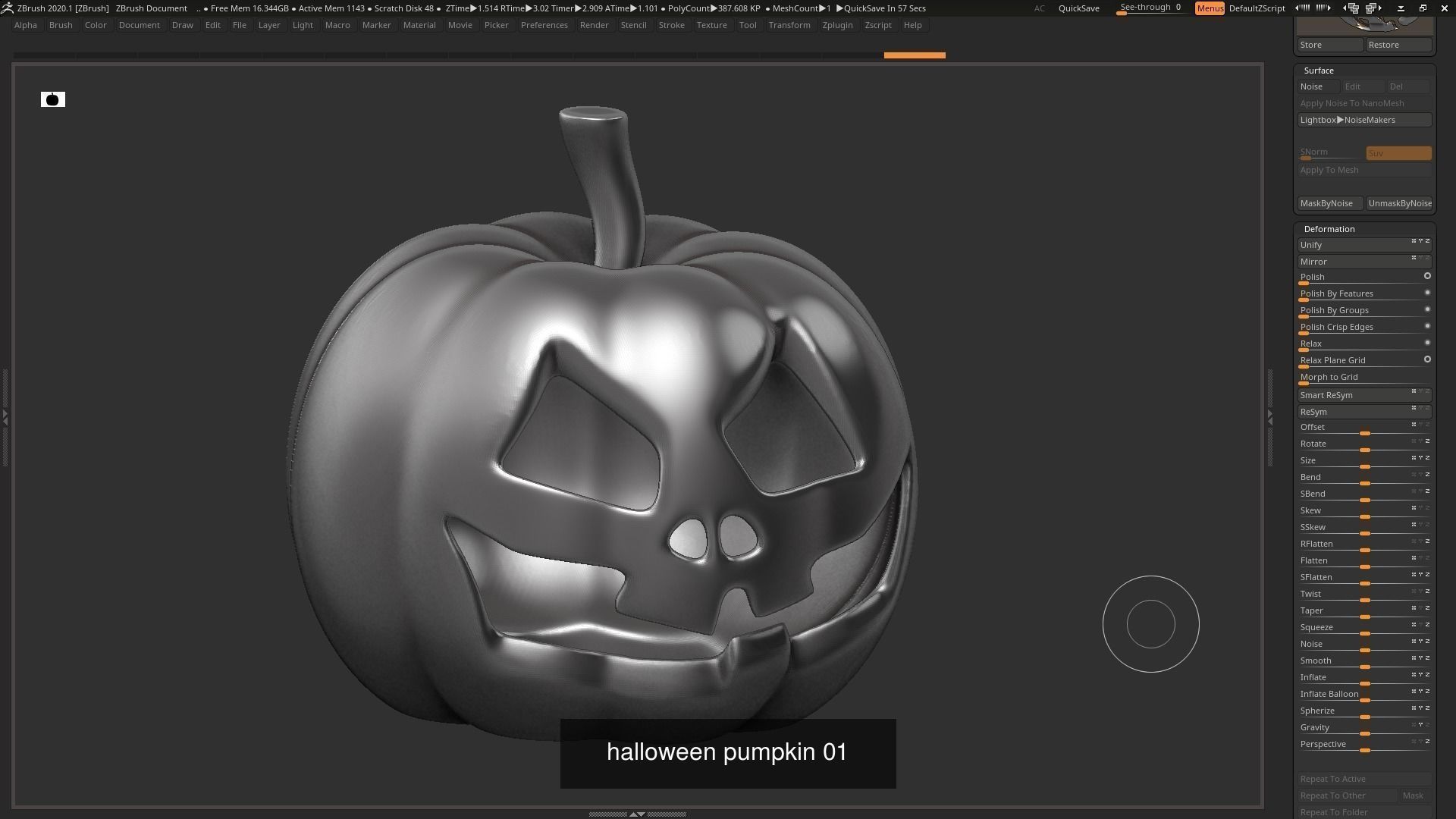
Task: Click the 'halloween pumpkin 01' caption text
Action: 726,752
